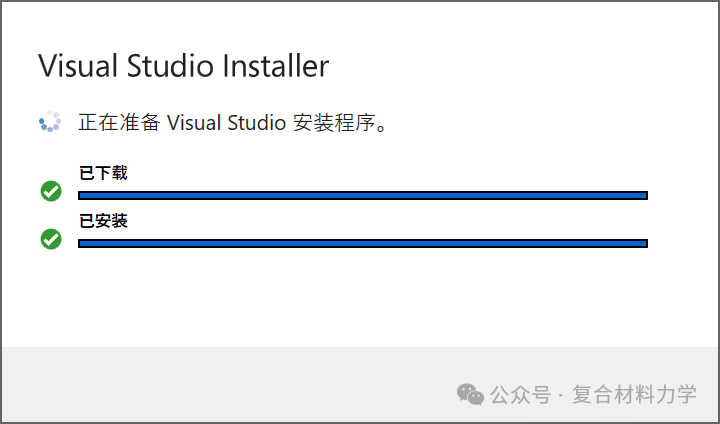
Task: Click the empty gray footer bar
Action: [x=230, y=384]
